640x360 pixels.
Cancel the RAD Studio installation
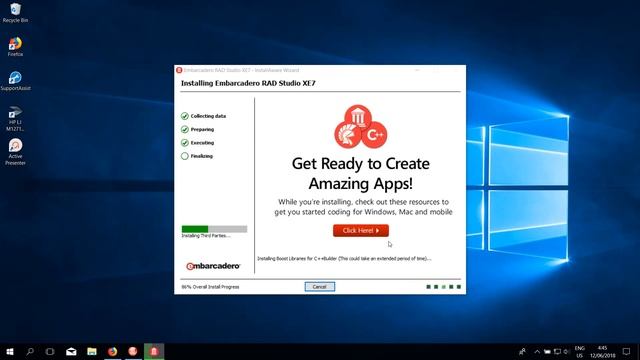(320, 287)
